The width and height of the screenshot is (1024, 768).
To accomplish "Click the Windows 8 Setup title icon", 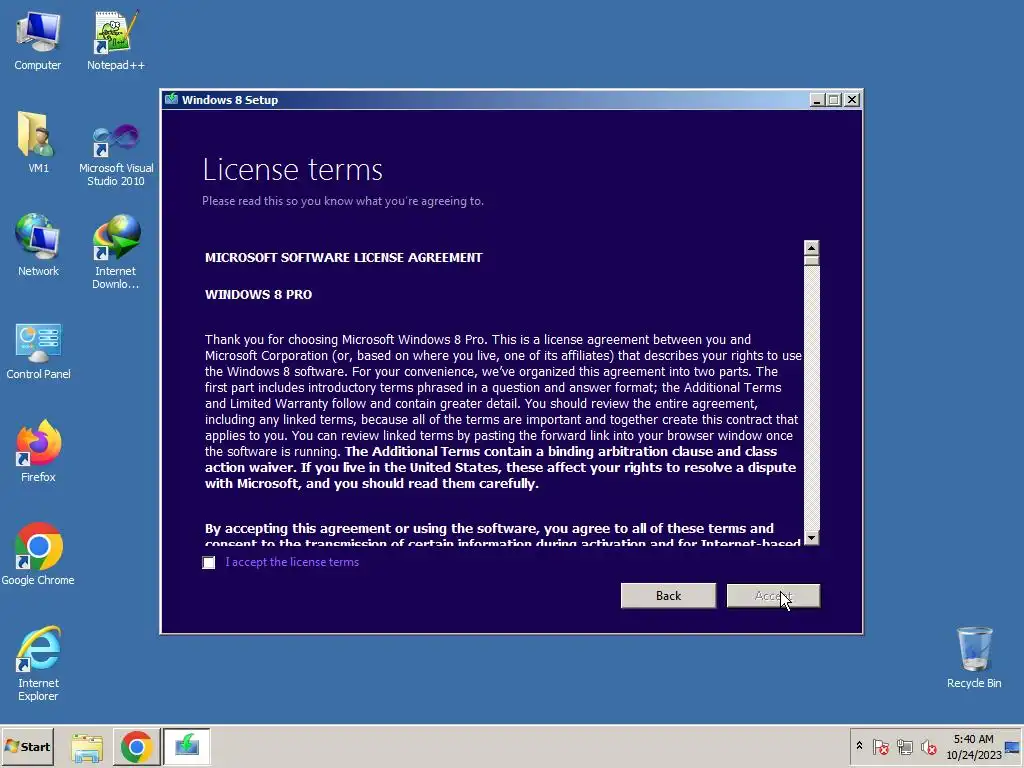I will [x=171, y=99].
